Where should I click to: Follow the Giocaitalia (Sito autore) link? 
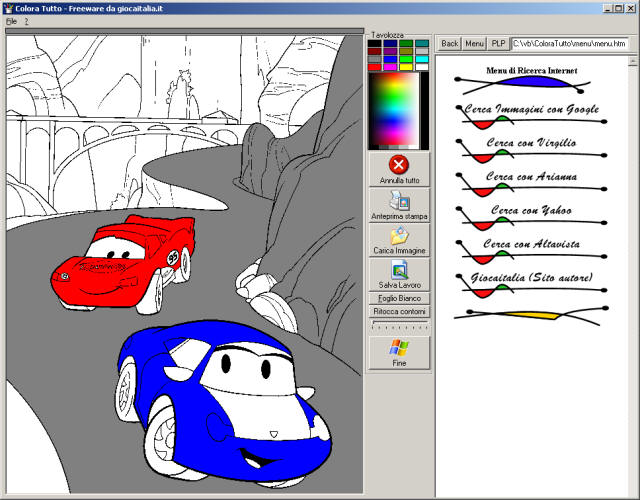coord(531,278)
